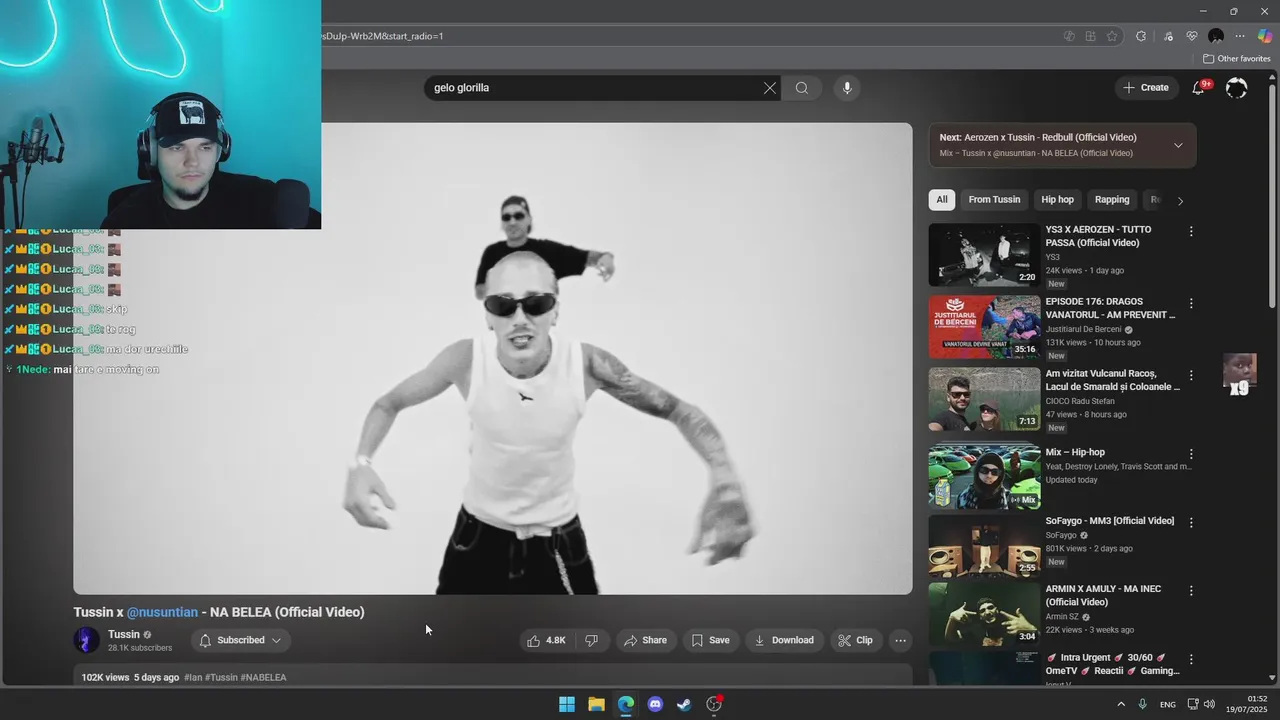Click the Create button
This screenshot has height=720, width=1280.
[x=1146, y=88]
